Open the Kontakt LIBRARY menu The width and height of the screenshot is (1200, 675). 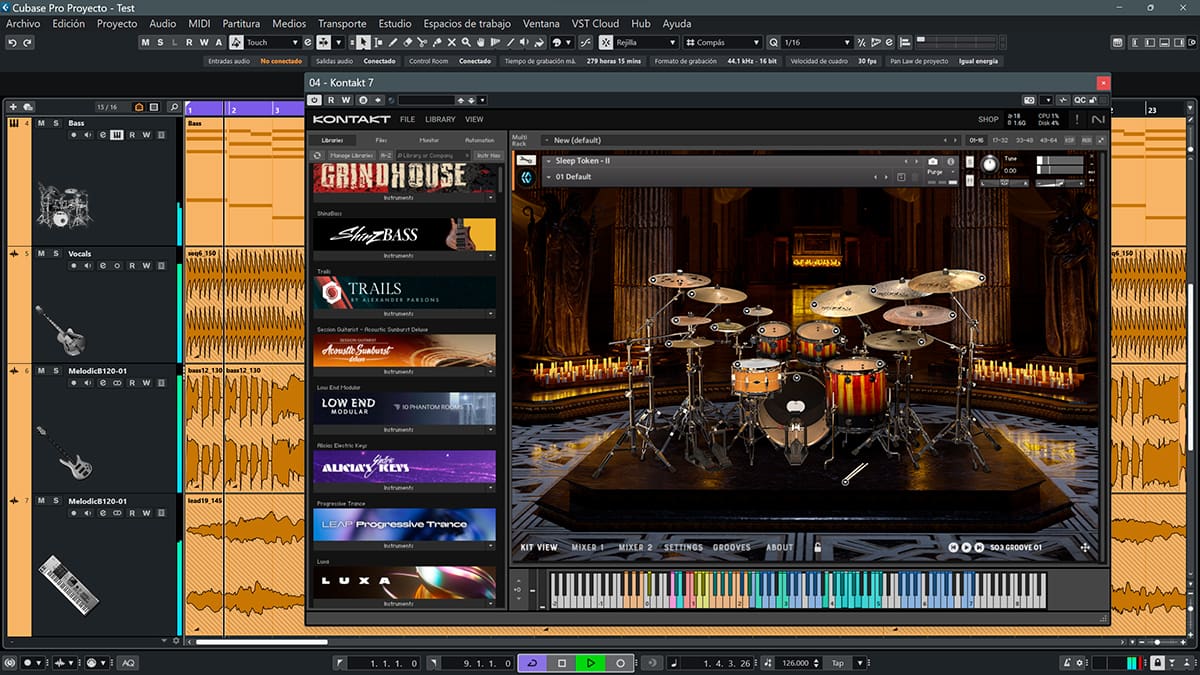pyautogui.click(x=440, y=119)
